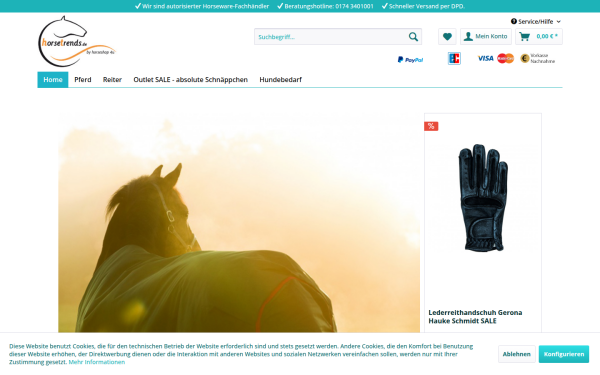Click the search magnifier icon

[x=413, y=37]
